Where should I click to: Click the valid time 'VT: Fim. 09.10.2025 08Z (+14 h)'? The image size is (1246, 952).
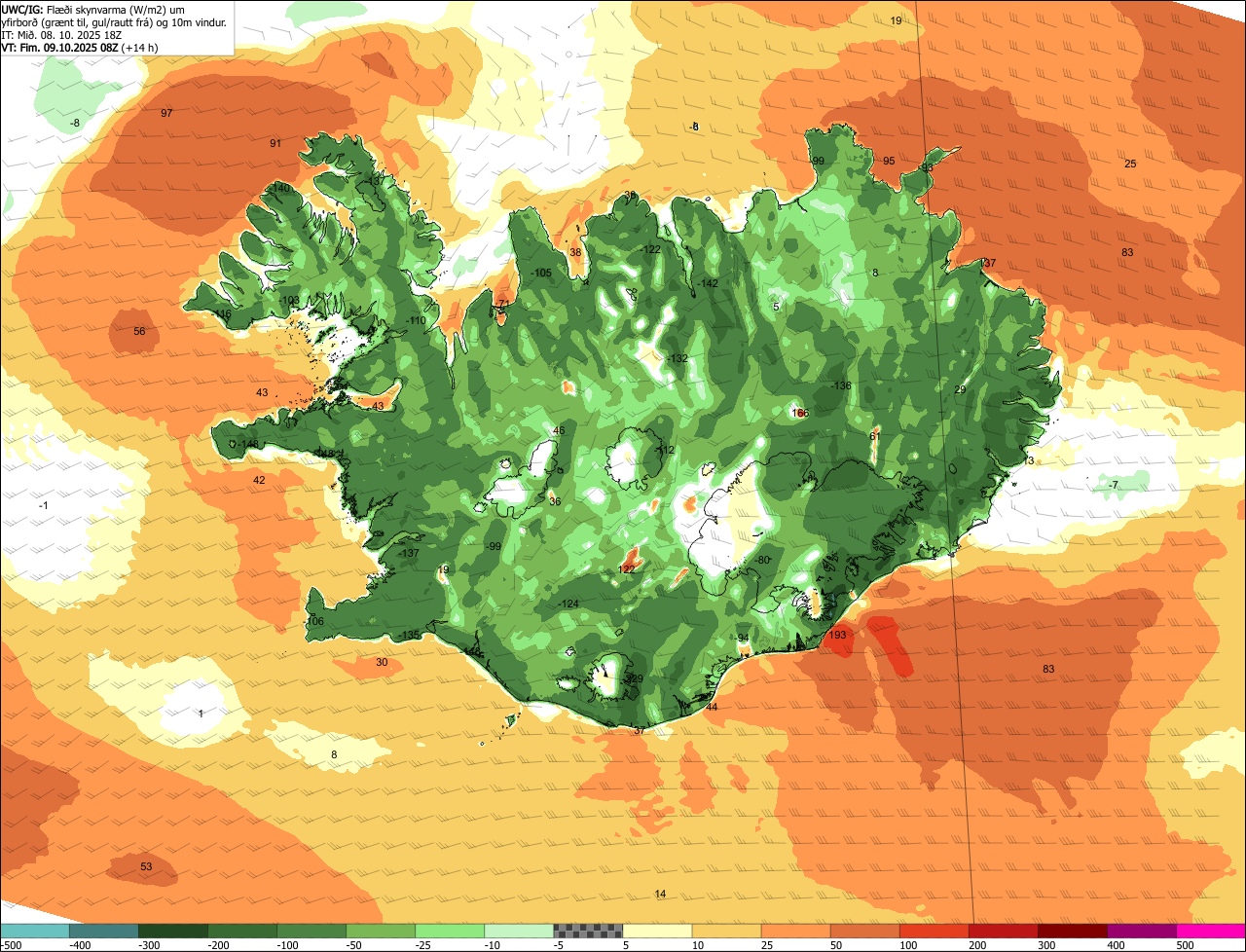click(80, 47)
